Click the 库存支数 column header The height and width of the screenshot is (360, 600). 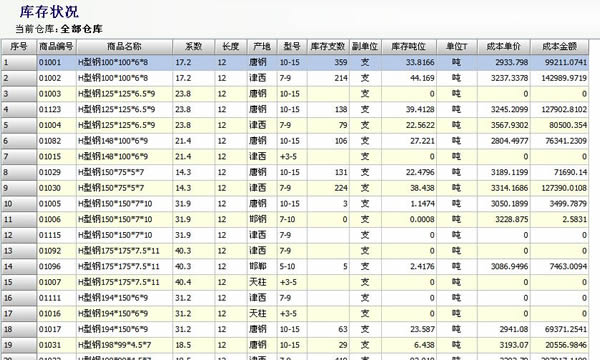[x=328, y=47]
